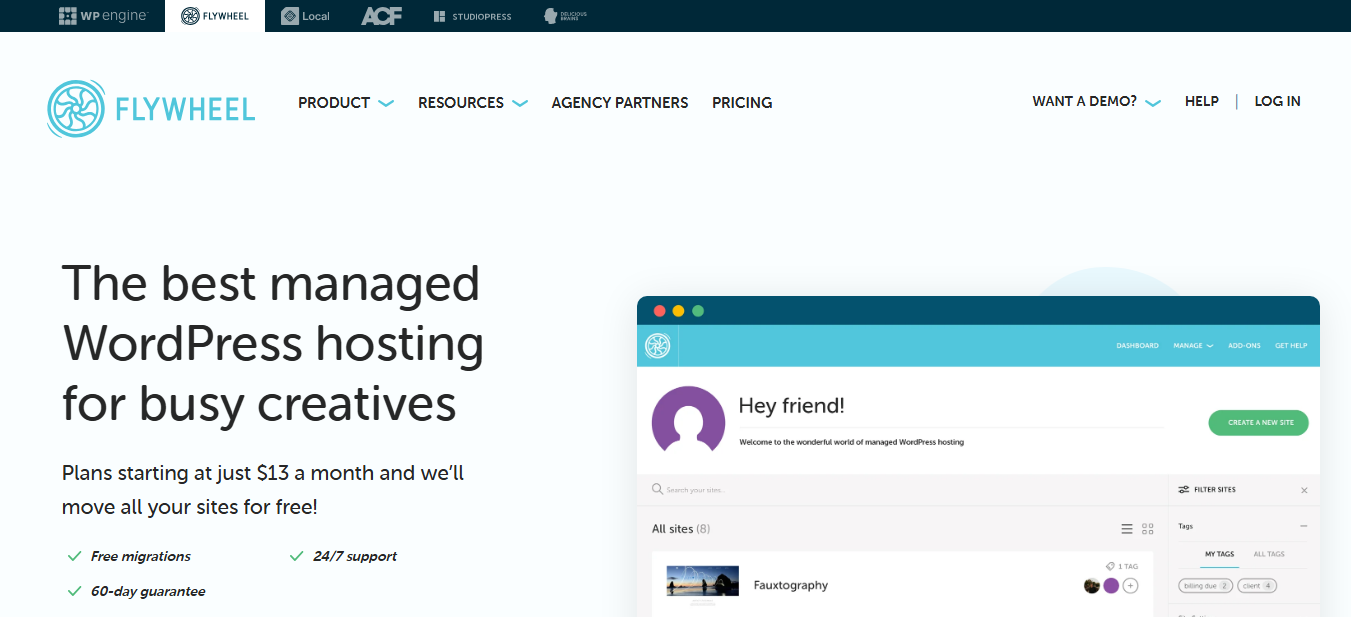The width and height of the screenshot is (1351, 617).
Task: Click the Flywheel logo in main header
Action: tap(151, 108)
